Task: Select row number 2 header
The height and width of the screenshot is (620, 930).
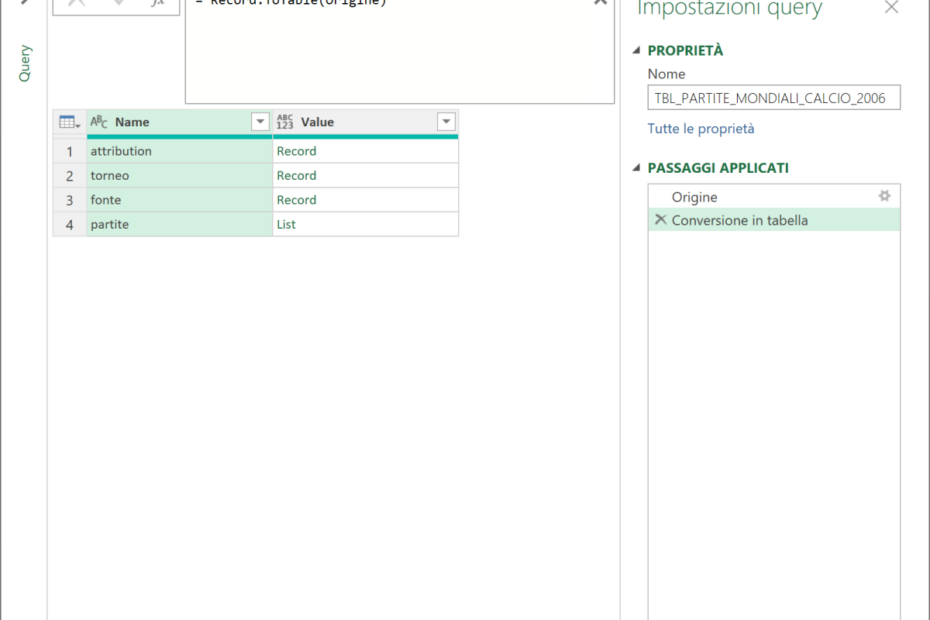Action: pos(69,176)
